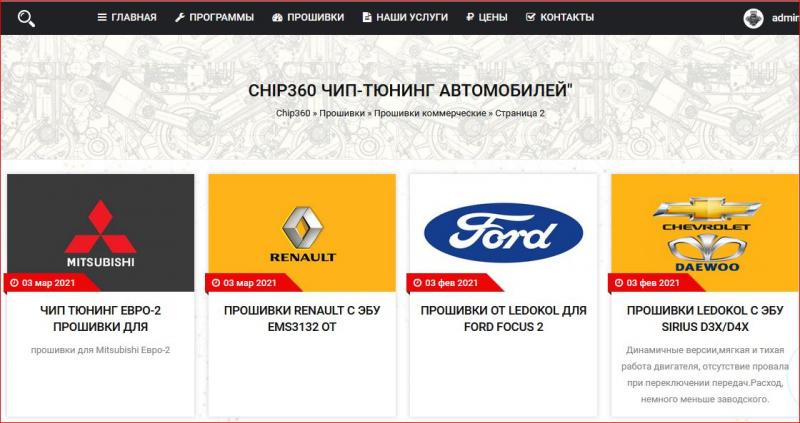This screenshot has height=423, width=800.
Task: Open the Chevrolet Daewoo logo thumbnail
Action: 706,233
